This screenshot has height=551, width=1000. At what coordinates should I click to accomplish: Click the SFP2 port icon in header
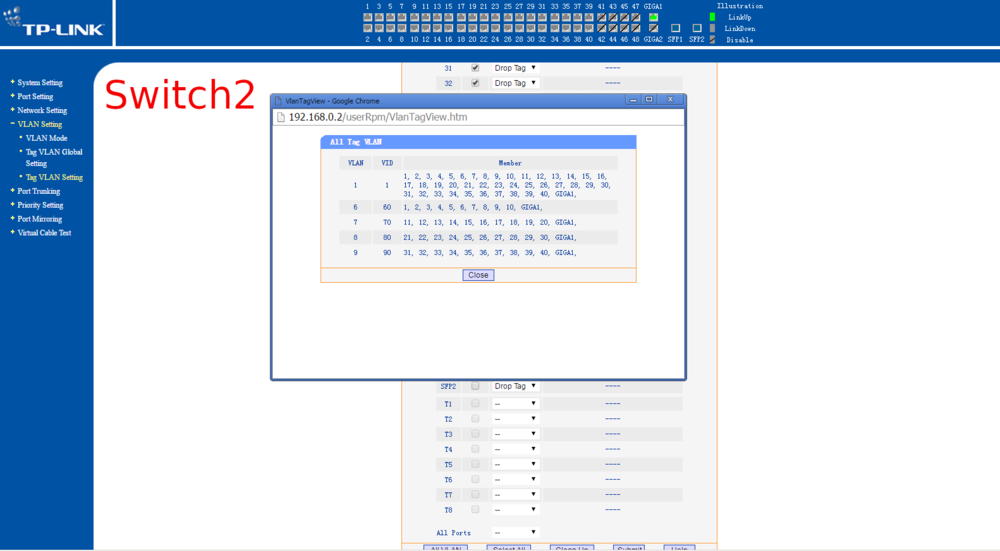click(x=697, y=28)
